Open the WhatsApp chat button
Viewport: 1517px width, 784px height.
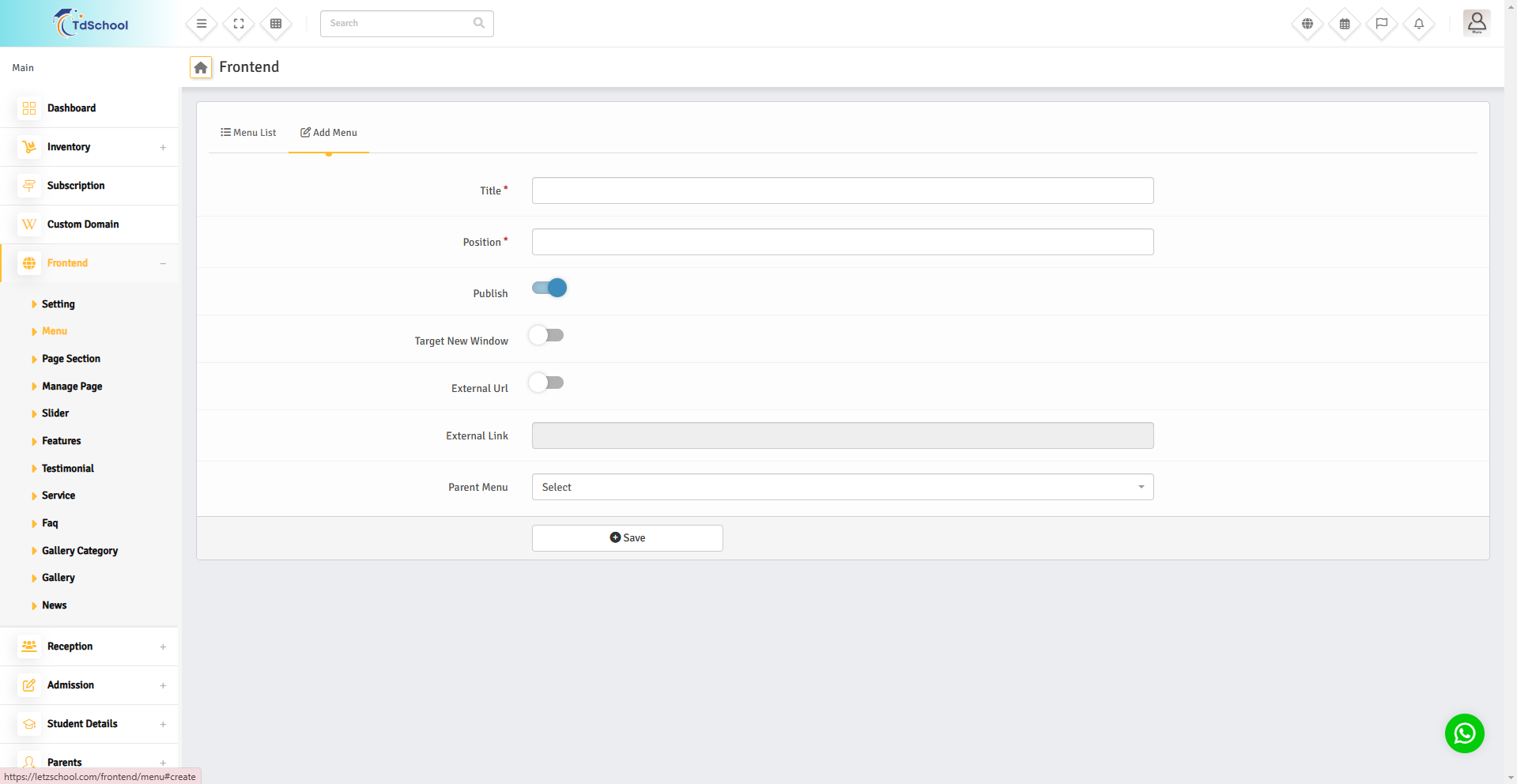[1464, 733]
